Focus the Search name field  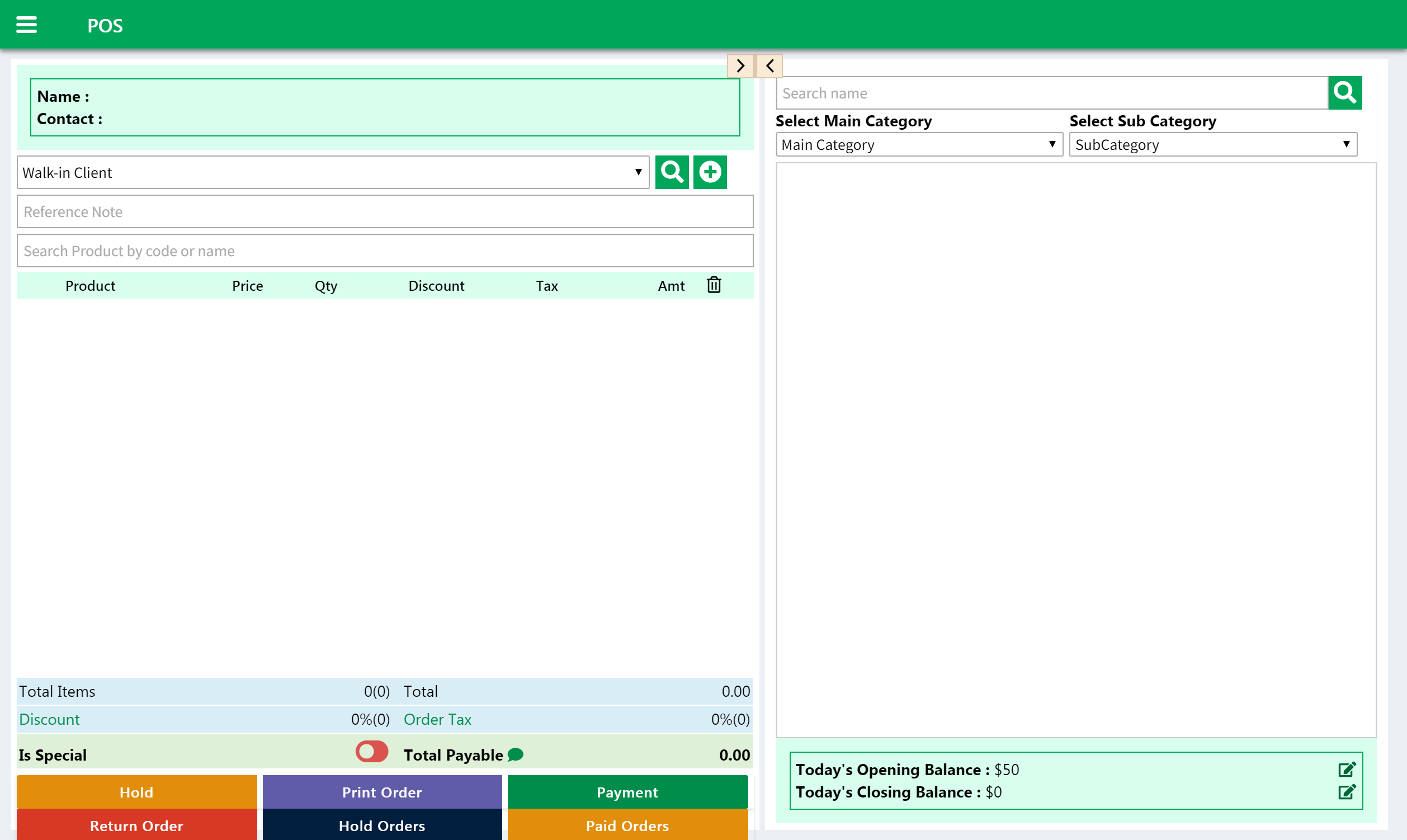(1052, 93)
